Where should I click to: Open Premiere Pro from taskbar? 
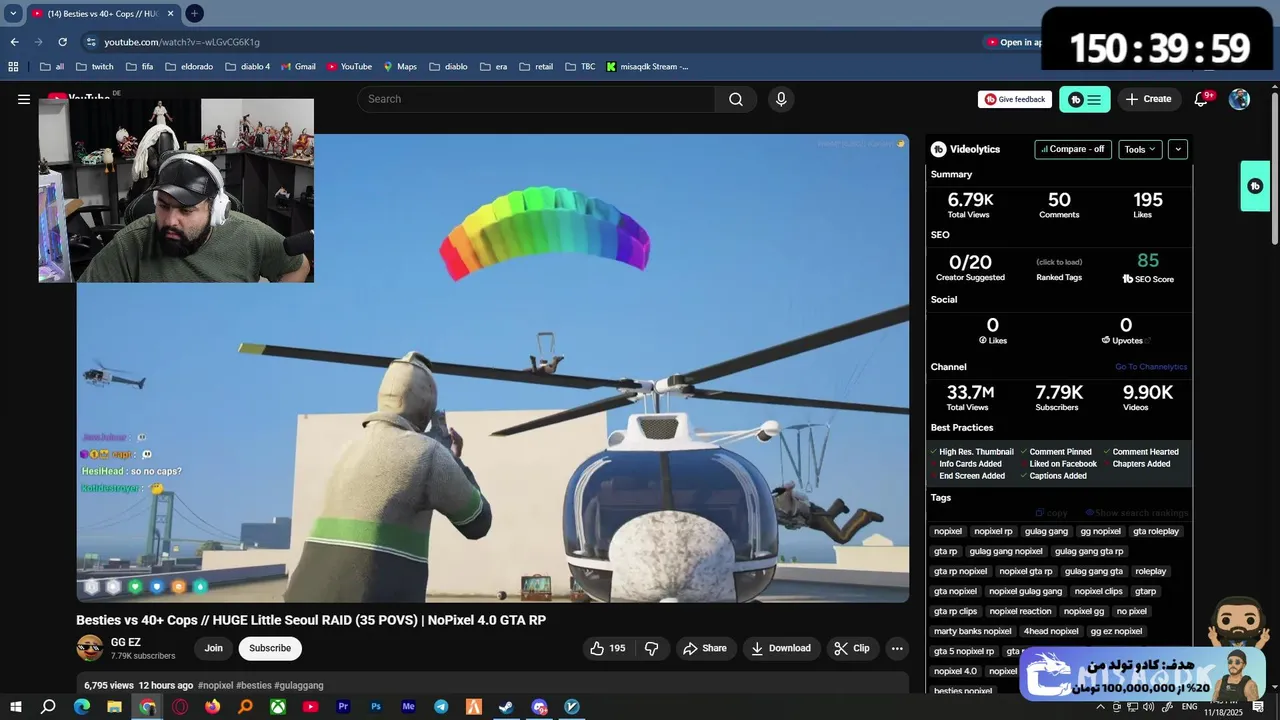343,706
